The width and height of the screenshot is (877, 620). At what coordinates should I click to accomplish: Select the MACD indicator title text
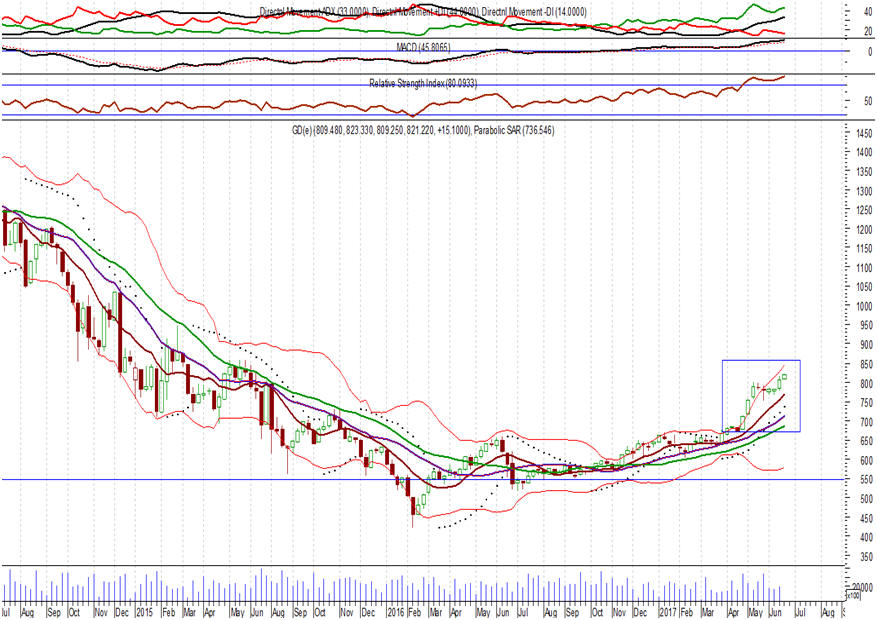[417, 46]
